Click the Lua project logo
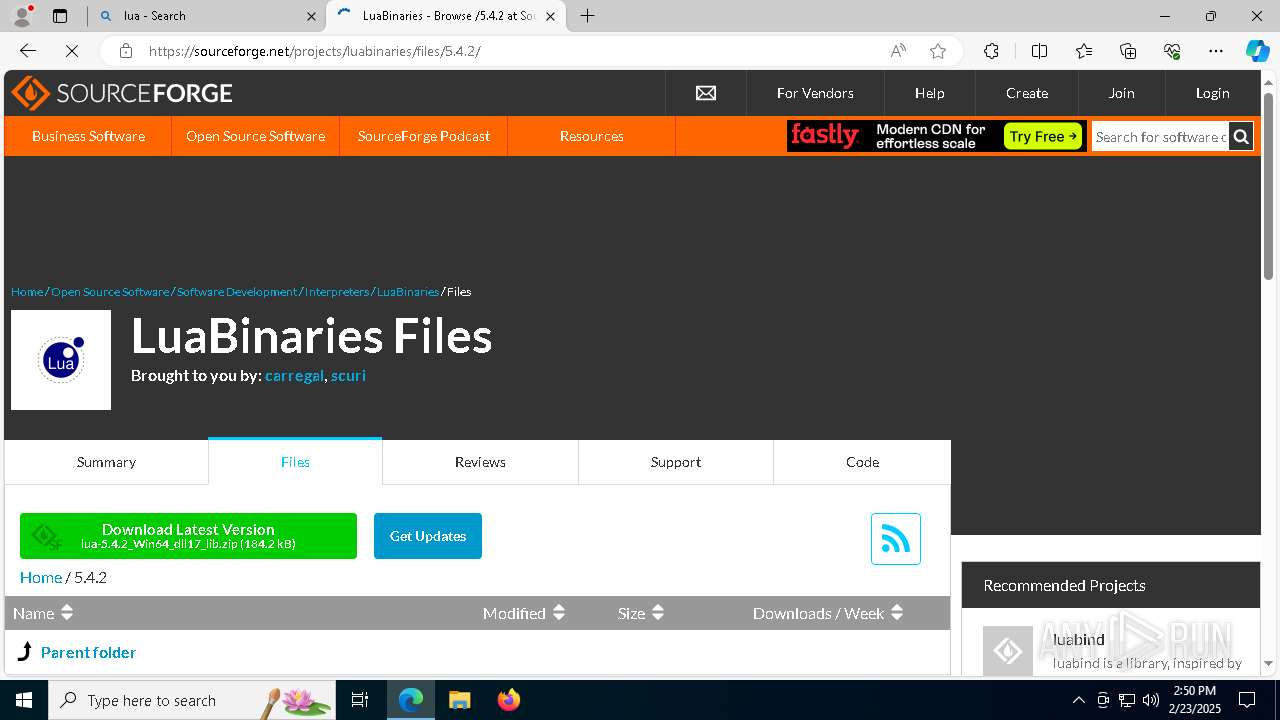This screenshot has height=720, width=1280. [61, 360]
